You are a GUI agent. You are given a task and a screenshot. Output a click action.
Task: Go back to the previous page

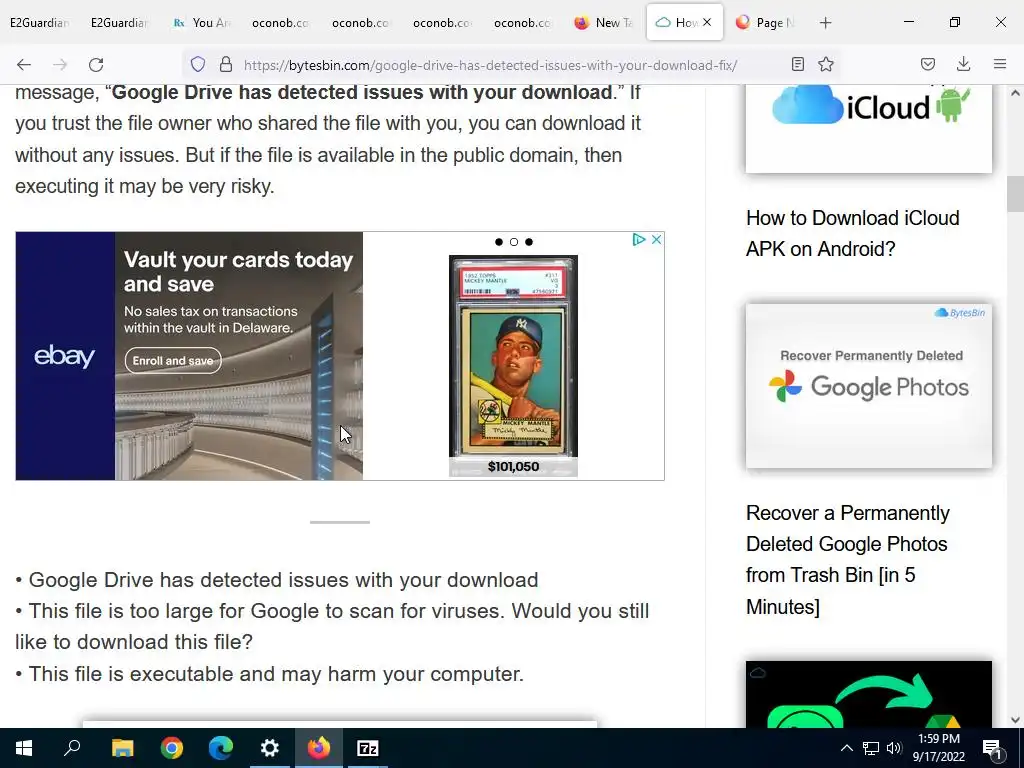point(24,64)
